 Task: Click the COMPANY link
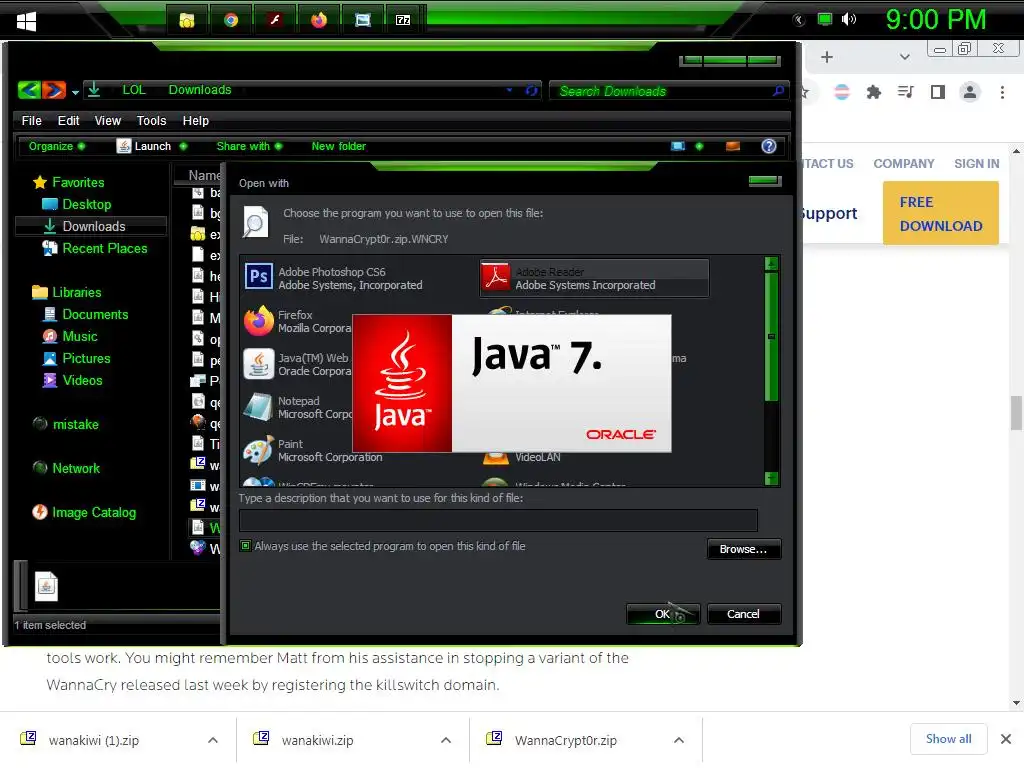(904, 164)
